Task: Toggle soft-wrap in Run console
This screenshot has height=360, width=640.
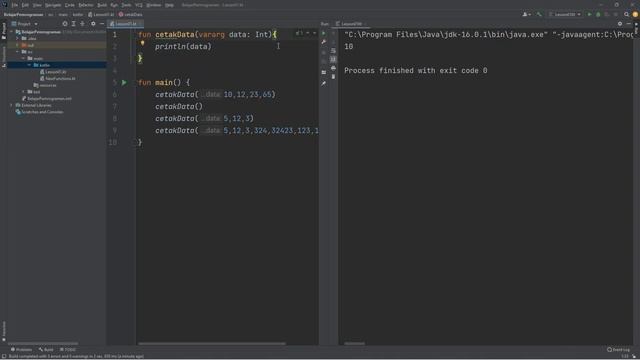Action: 333,51
